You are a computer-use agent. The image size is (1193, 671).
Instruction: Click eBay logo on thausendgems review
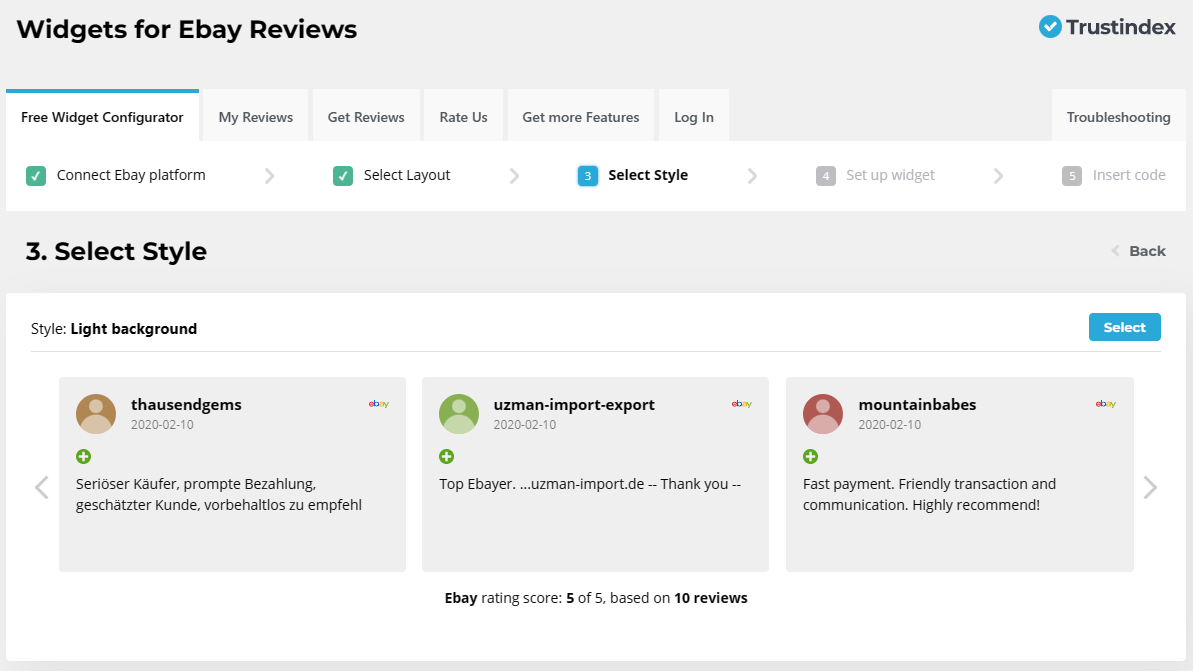coord(378,404)
